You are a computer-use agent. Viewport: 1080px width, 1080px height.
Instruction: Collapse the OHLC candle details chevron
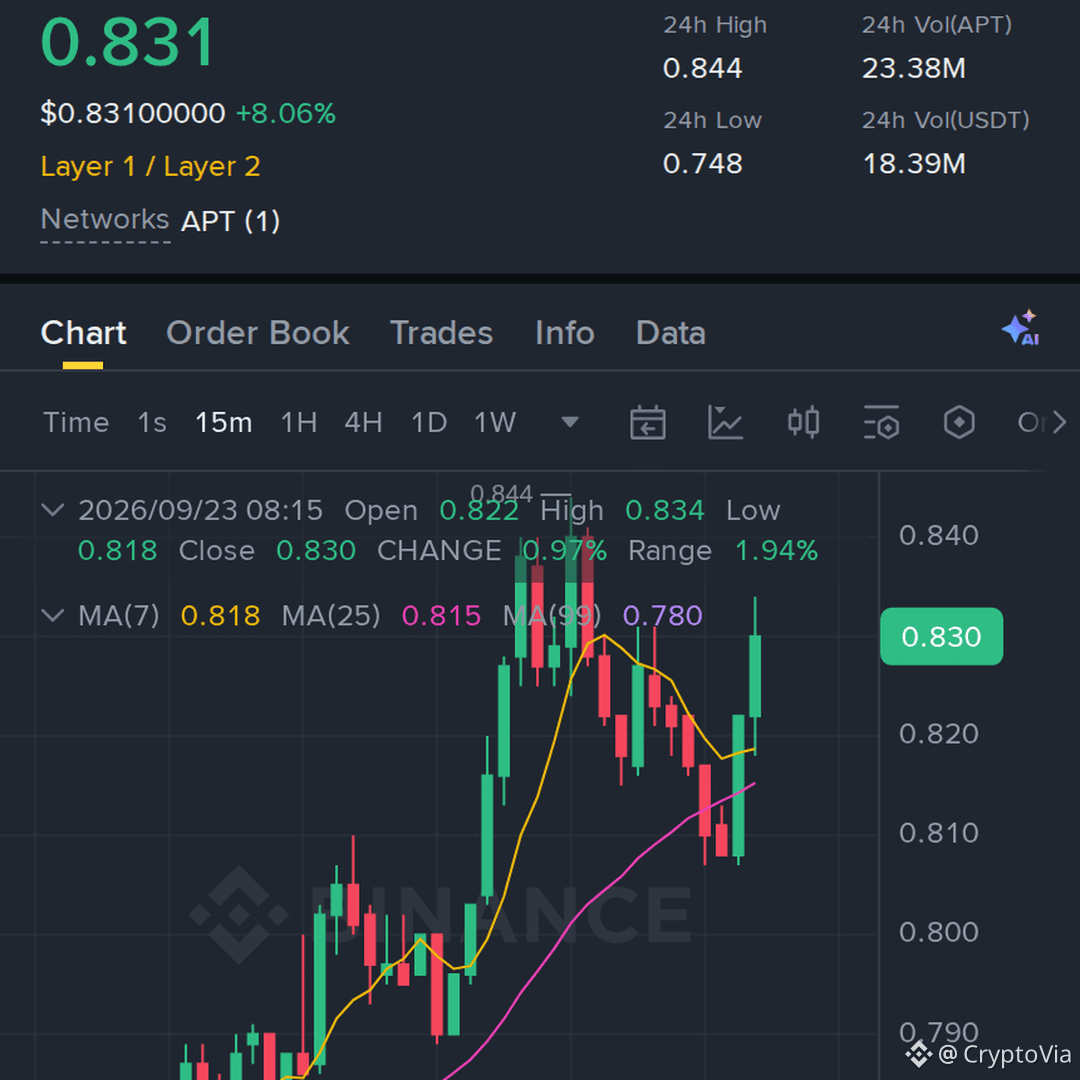(x=53, y=510)
